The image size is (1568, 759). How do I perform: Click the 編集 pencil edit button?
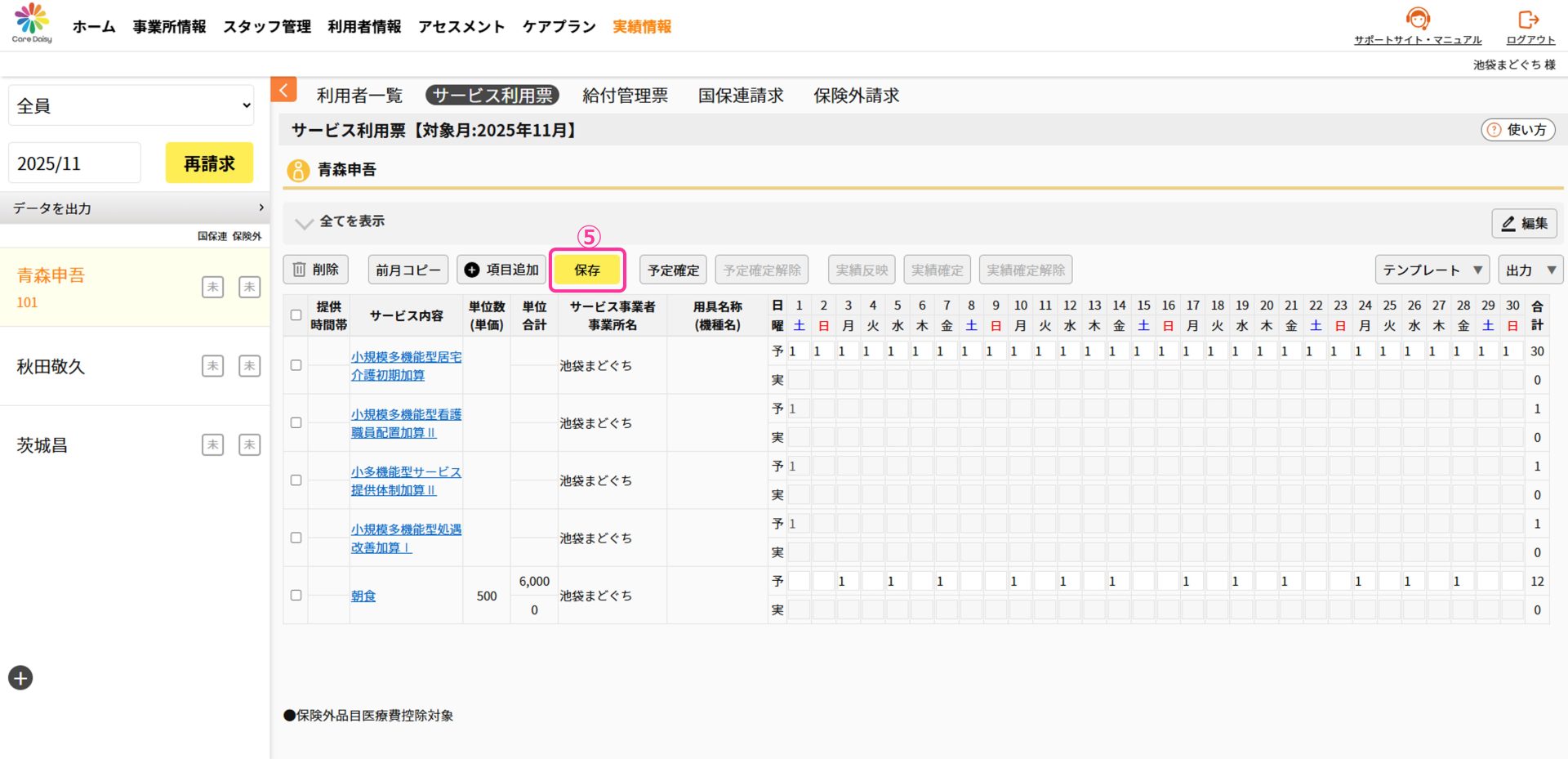[1524, 223]
